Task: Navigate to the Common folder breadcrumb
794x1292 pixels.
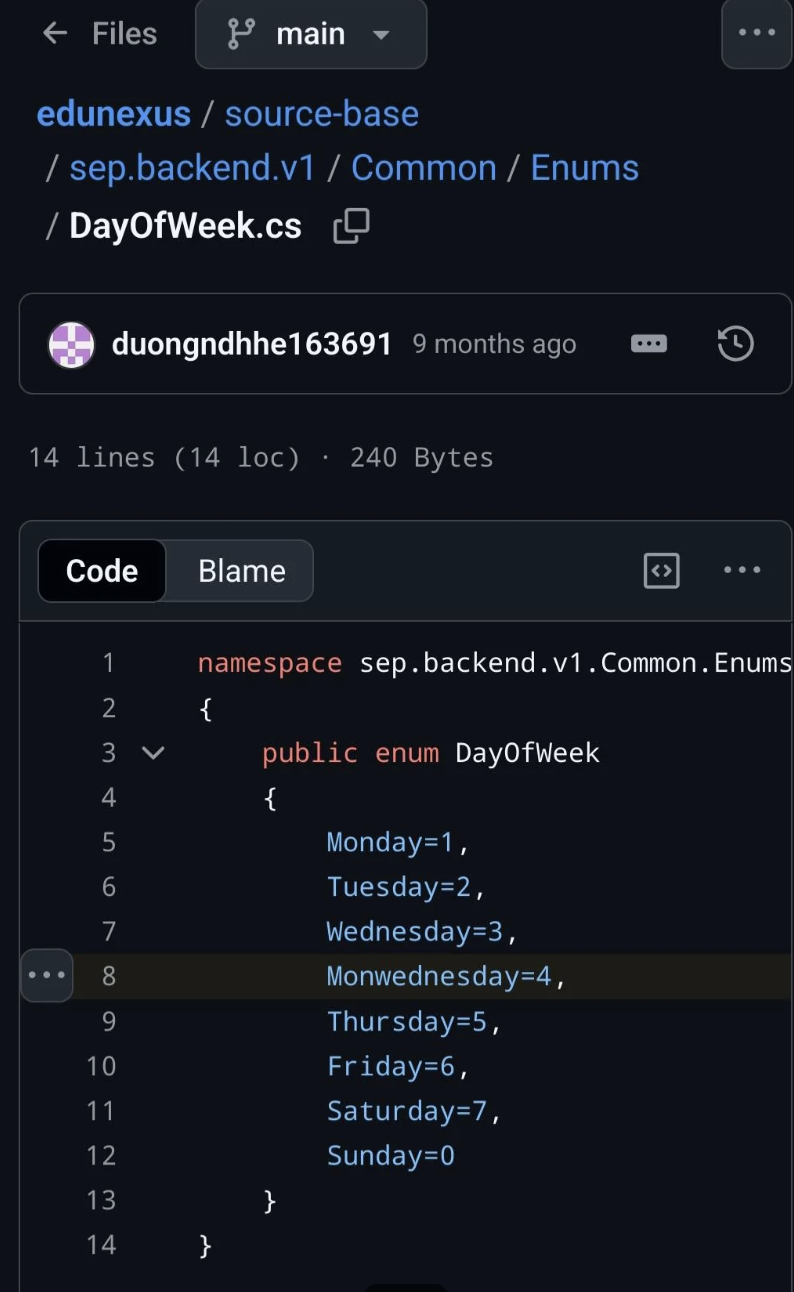Action: (x=424, y=168)
